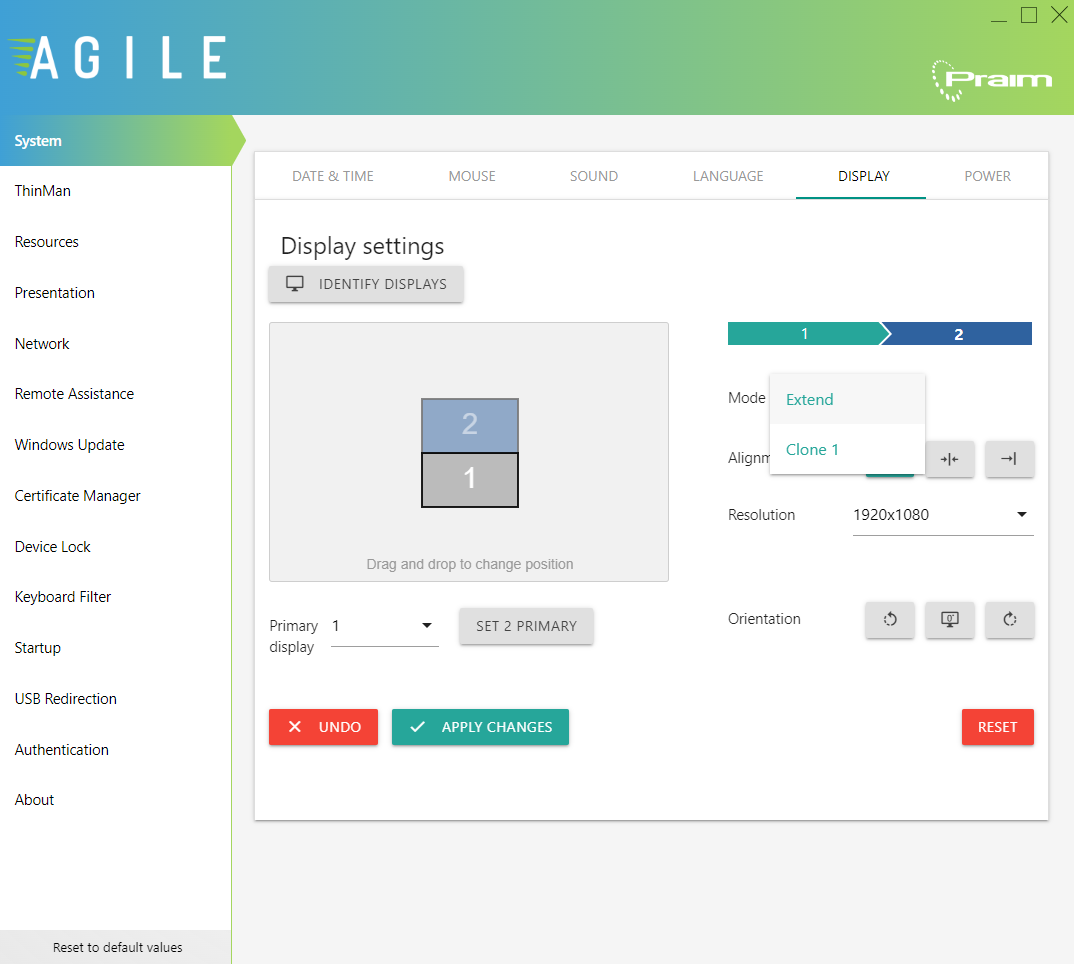
Task: Select Extend mode option
Action: [x=847, y=399]
